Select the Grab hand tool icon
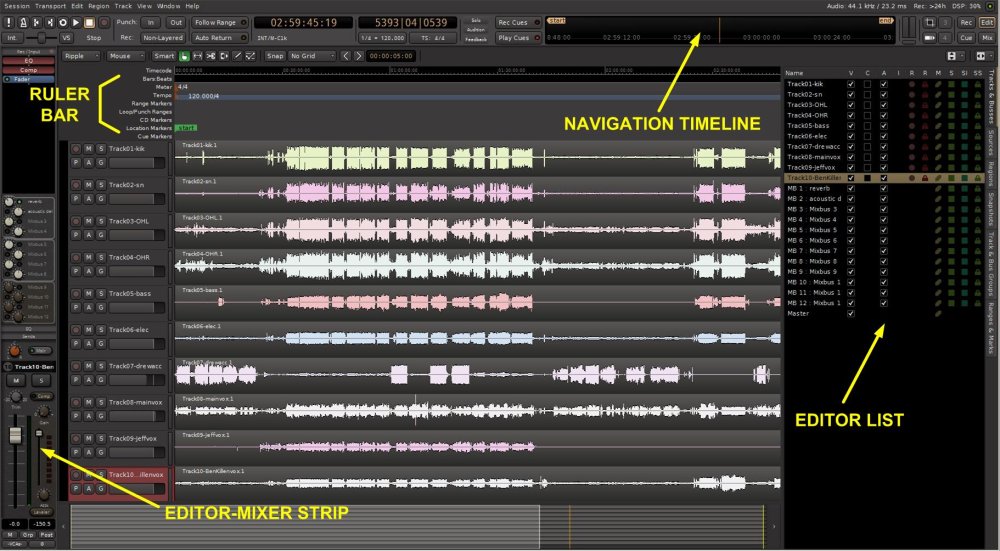This screenshot has height=551, width=1000. coord(184,56)
